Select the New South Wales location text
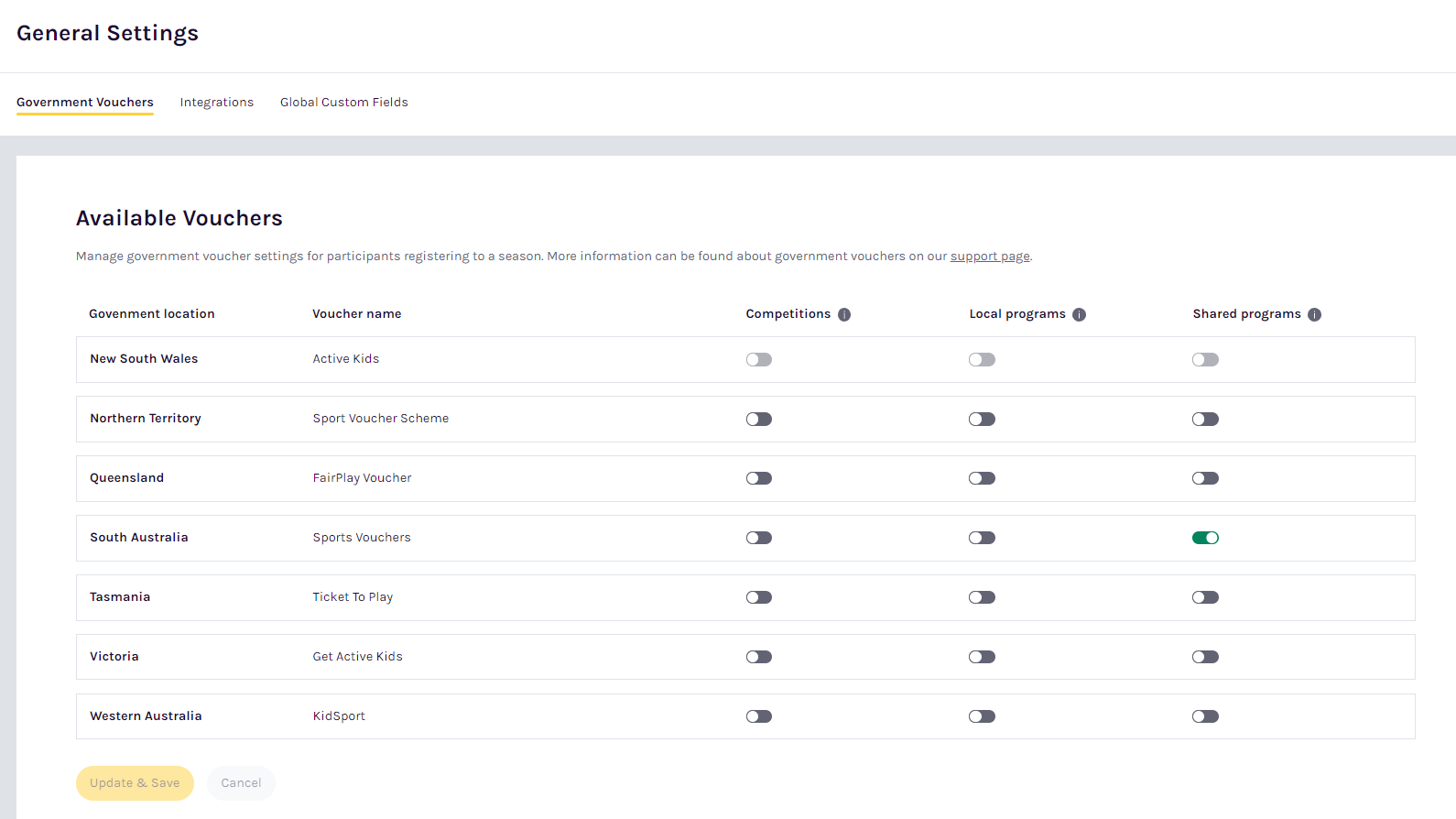The height and width of the screenshot is (819, 1456). [x=144, y=359]
